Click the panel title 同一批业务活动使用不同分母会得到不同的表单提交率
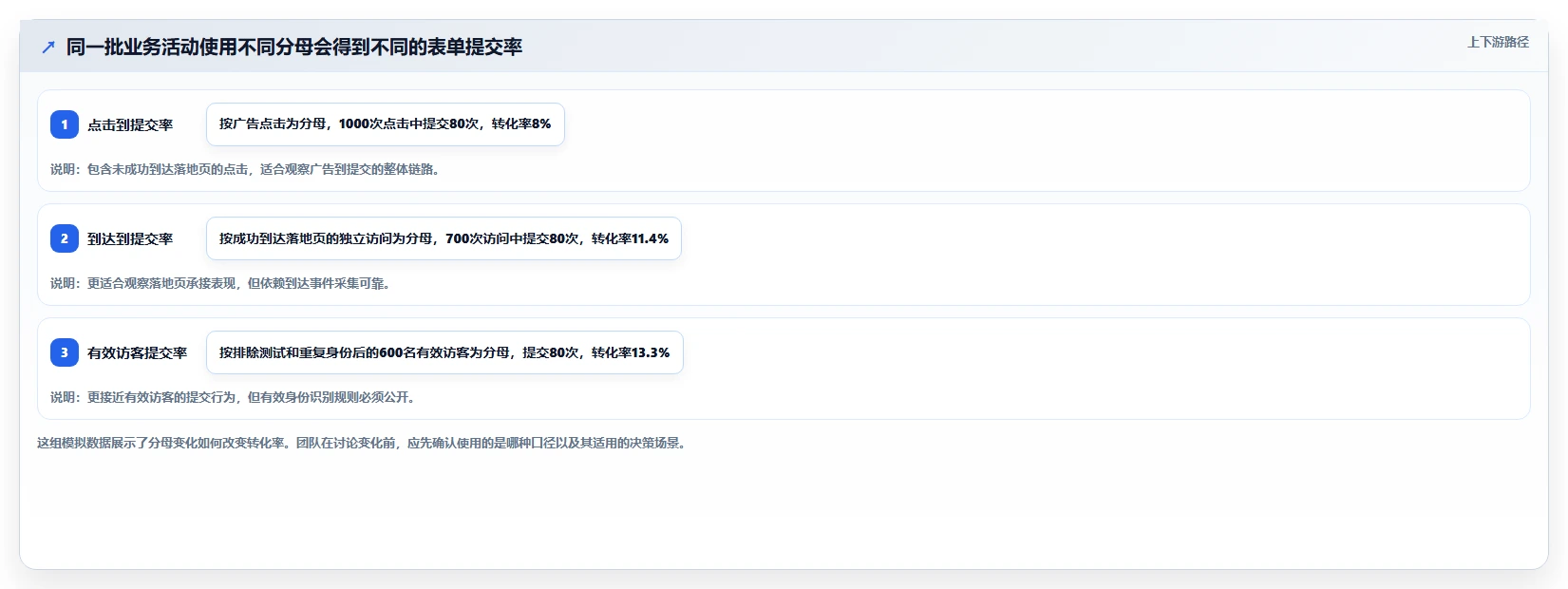 (x=294, y=47)
